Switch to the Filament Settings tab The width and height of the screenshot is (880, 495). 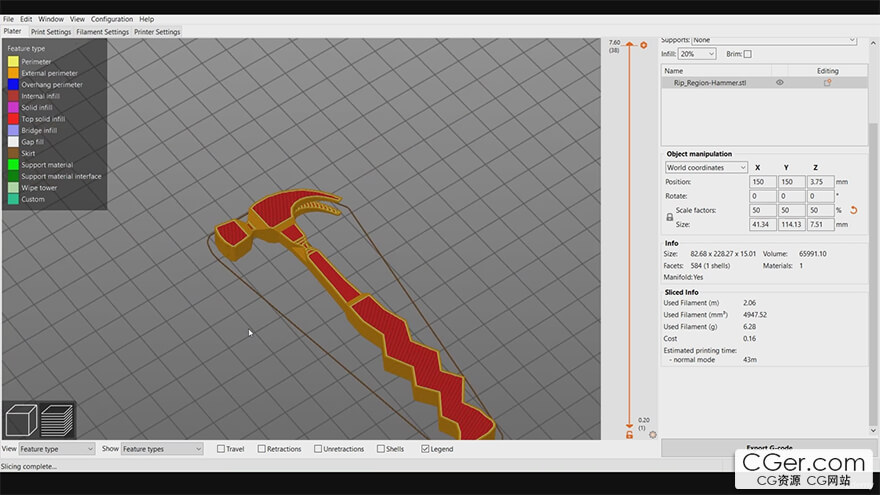(x=103, y=32)
